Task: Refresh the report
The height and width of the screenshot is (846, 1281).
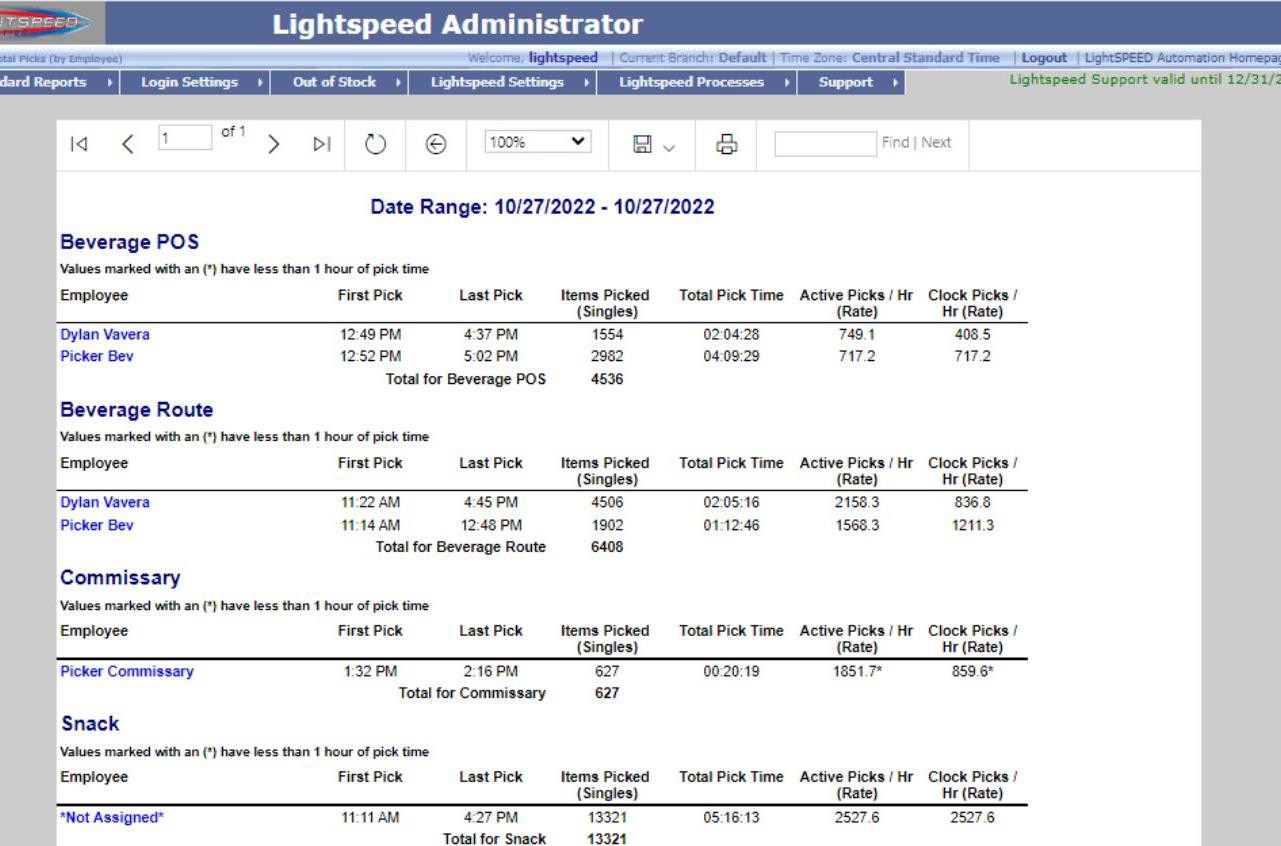Action: [x=374, y=144]
